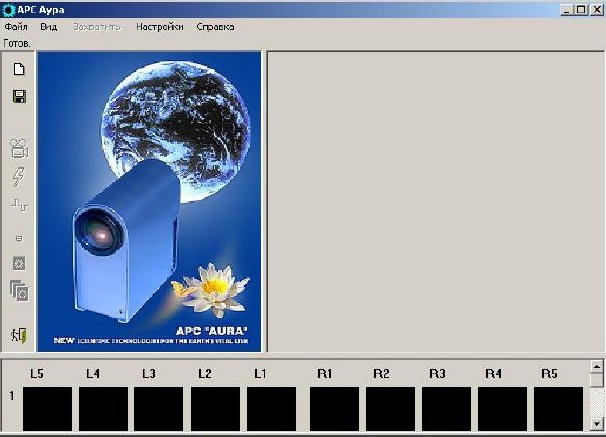Select the L3 finger thumbnail
Viewport: 606px width, 437px height.
(x=159, y=409)
